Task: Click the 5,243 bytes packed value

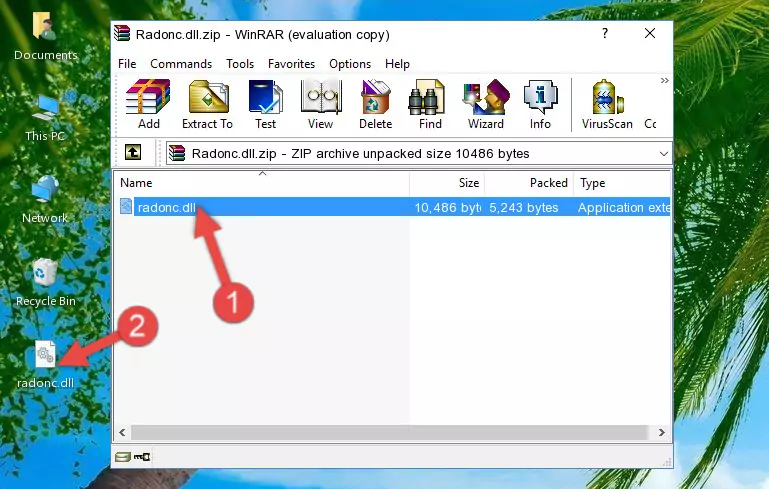Action: 523,207
